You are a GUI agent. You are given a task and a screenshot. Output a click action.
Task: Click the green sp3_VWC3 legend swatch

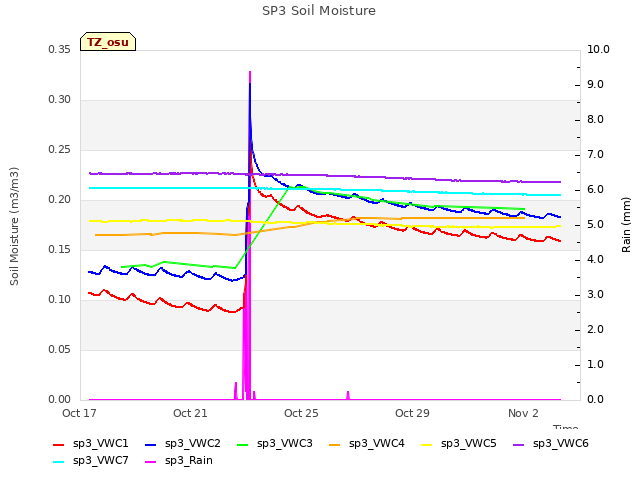click(x=243, y=445)
